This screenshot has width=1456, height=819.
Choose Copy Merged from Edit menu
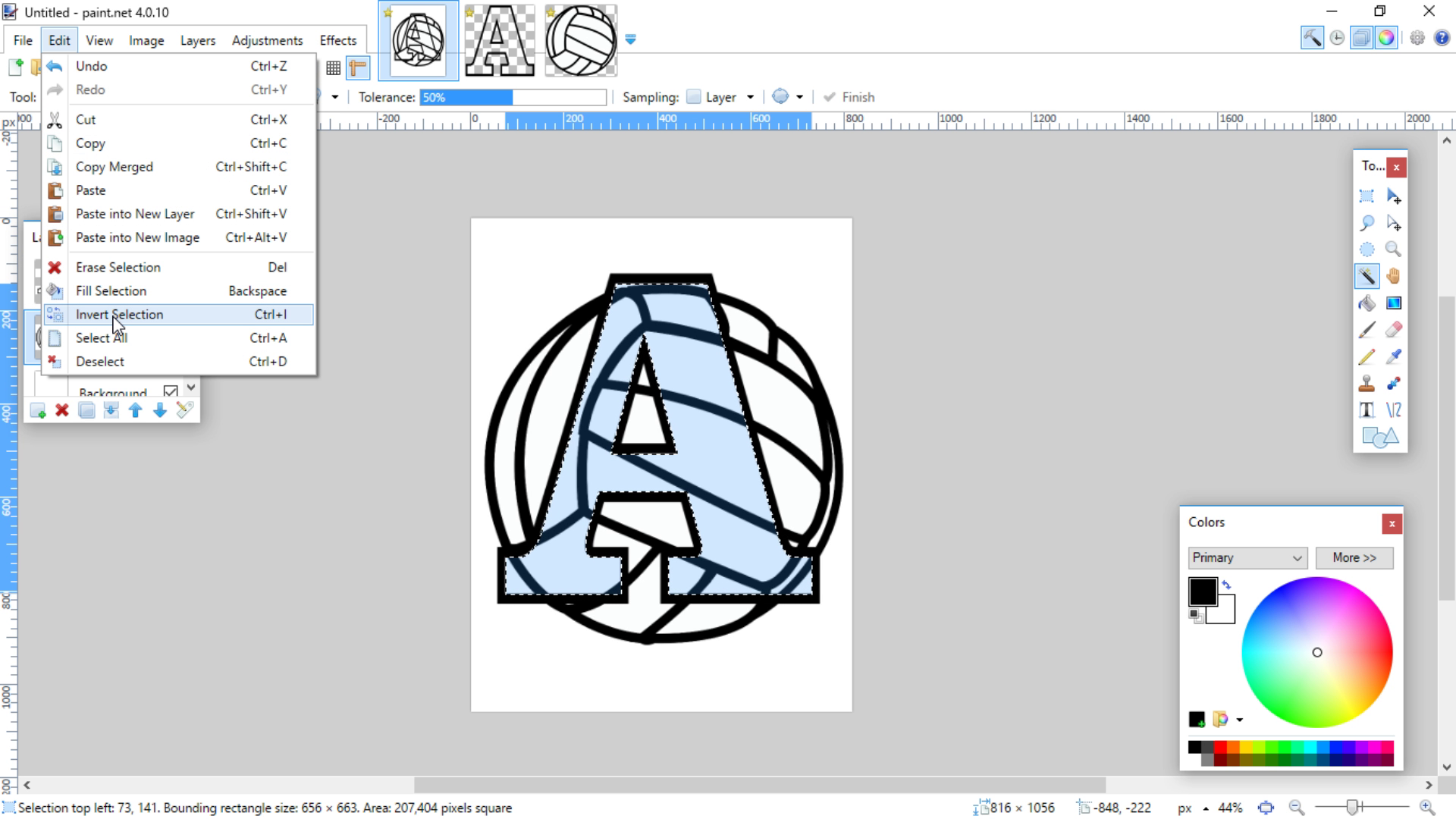(x=178, y=167)
